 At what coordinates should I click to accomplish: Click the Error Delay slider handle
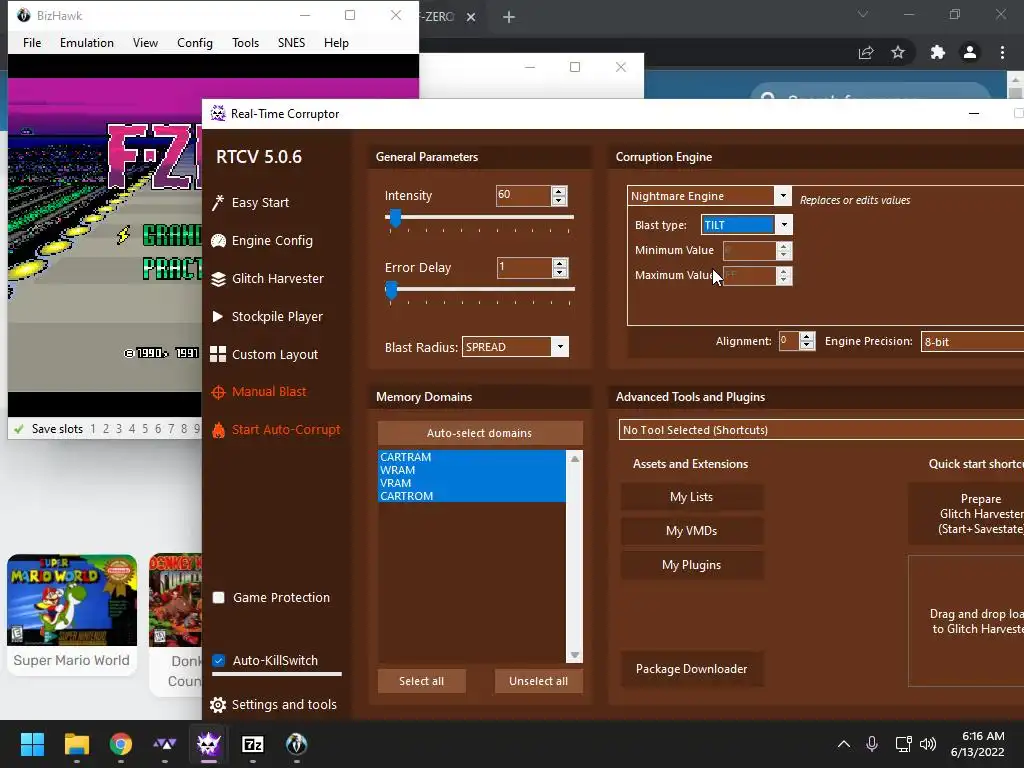(391, 290)
